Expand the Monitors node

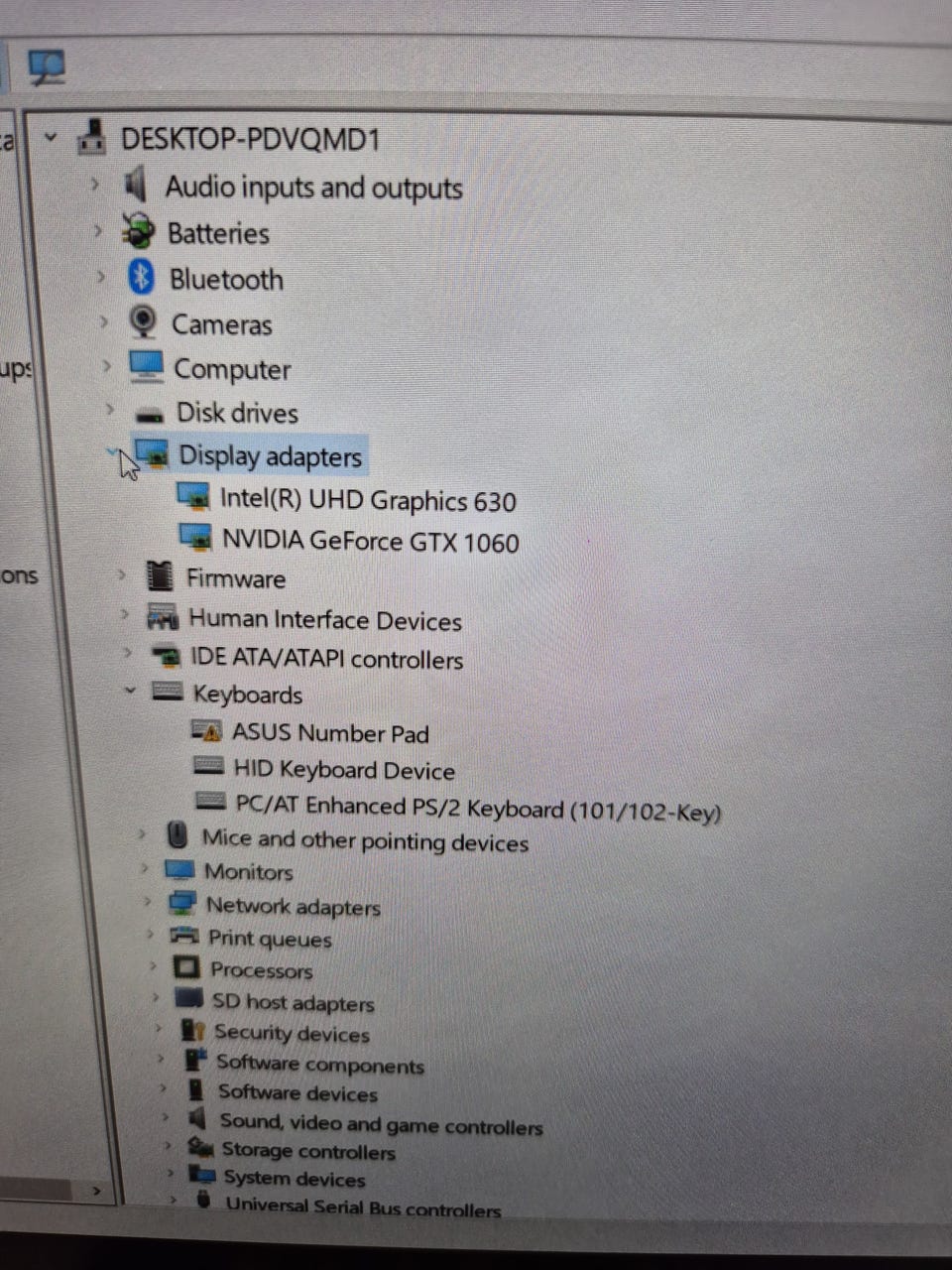click(x=145, y=868)
